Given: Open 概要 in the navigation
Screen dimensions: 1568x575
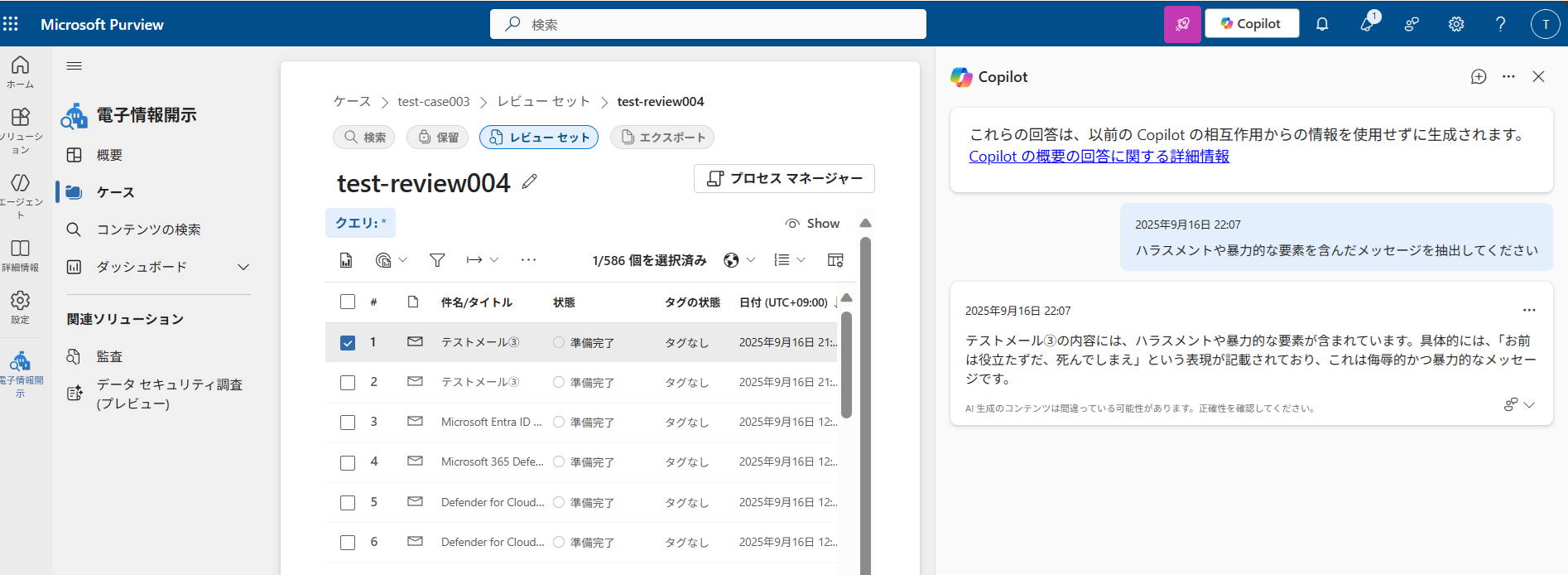Looking at the screenshot, I should click(109, 155).
